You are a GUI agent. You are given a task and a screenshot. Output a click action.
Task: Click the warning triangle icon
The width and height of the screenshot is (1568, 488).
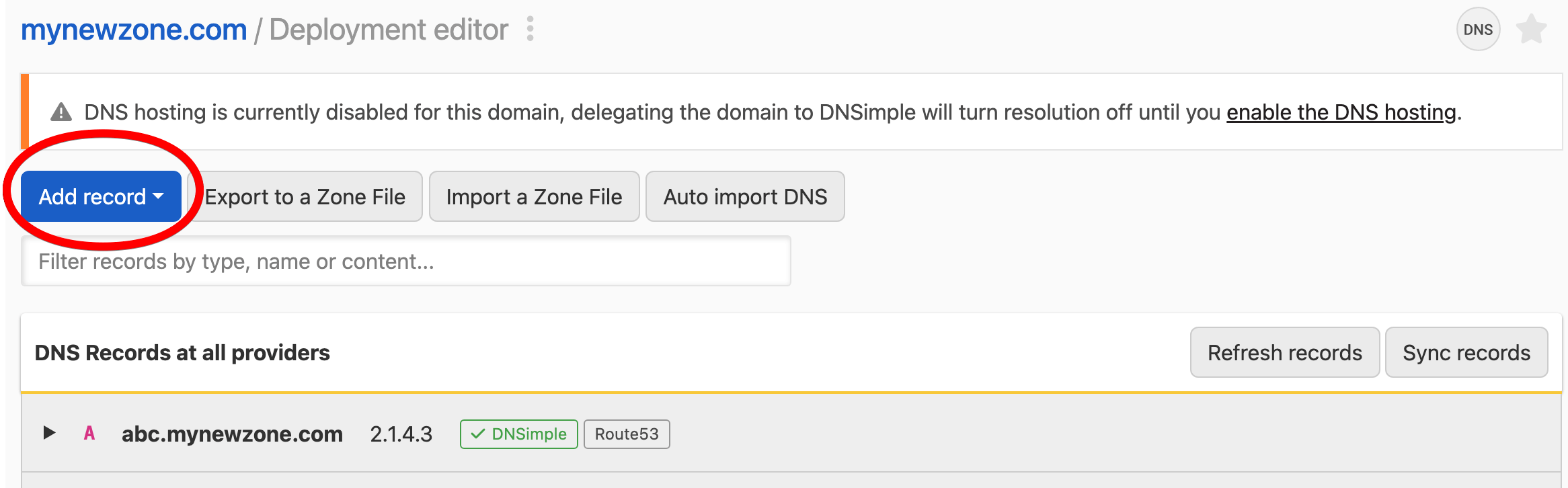61,112
